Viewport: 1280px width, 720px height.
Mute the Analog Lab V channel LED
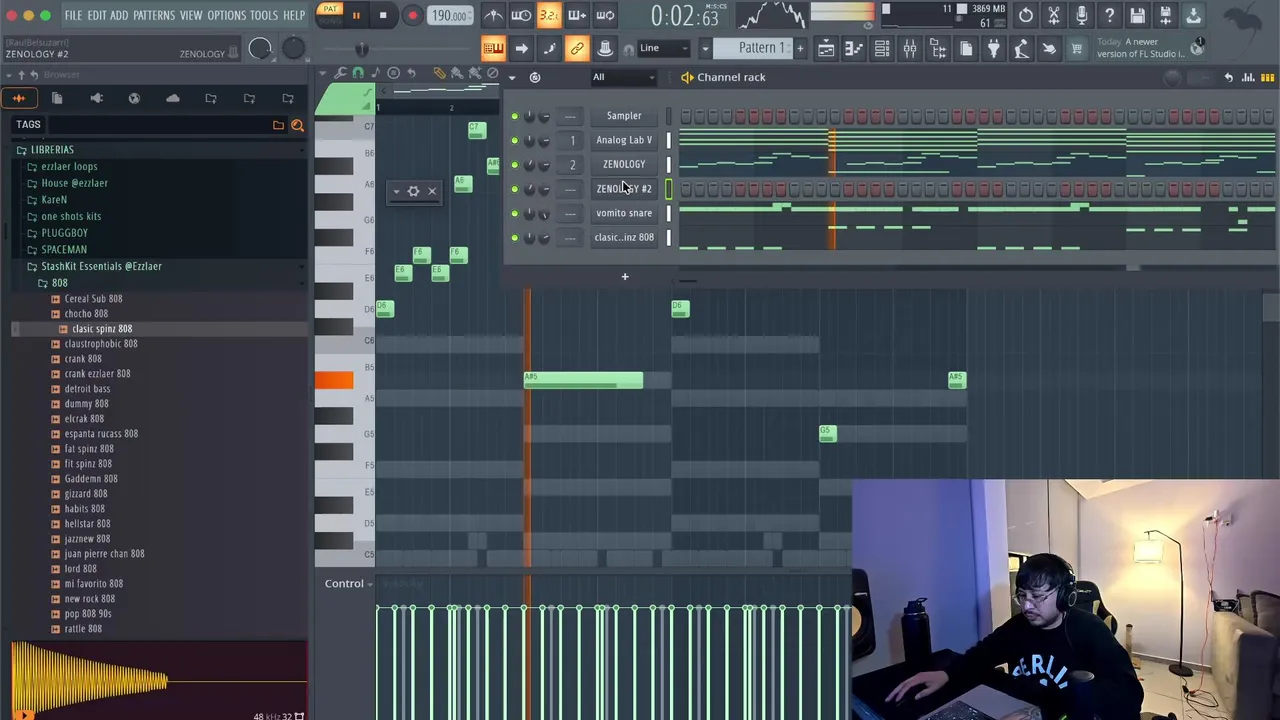tap(514, 141)
